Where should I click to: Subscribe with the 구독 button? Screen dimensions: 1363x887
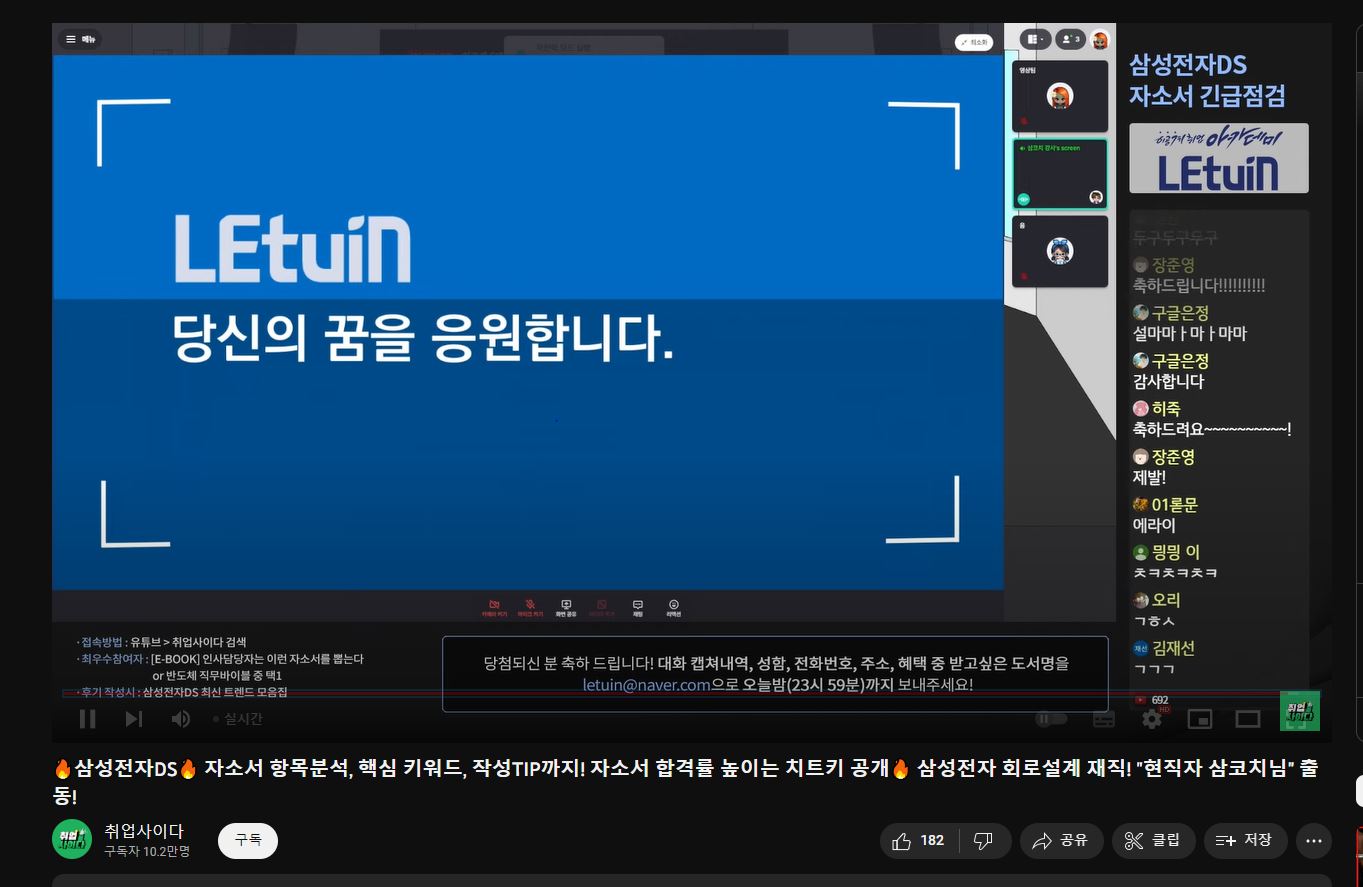pyautogui.click(x=248, y=841)
